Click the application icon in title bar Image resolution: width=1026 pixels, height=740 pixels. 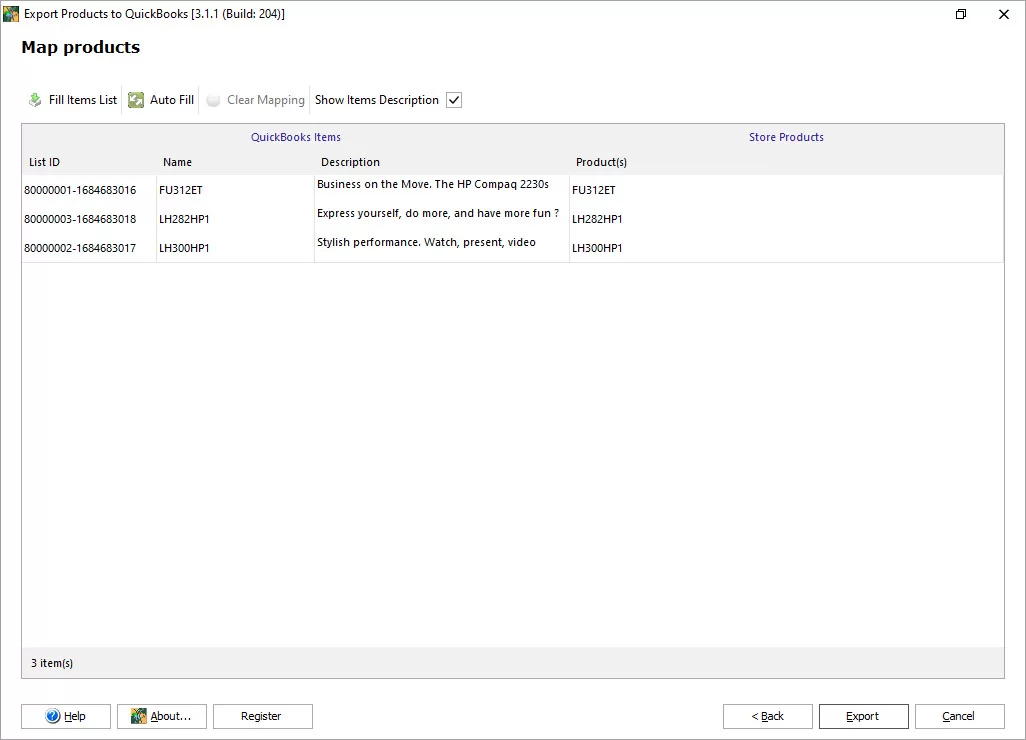(x=11, y=14)
